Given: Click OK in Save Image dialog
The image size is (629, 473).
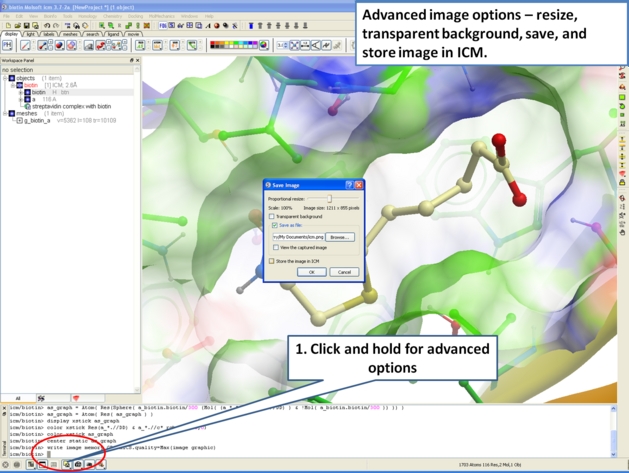Looking at the screenshot, I should click(x=311, y=272).
